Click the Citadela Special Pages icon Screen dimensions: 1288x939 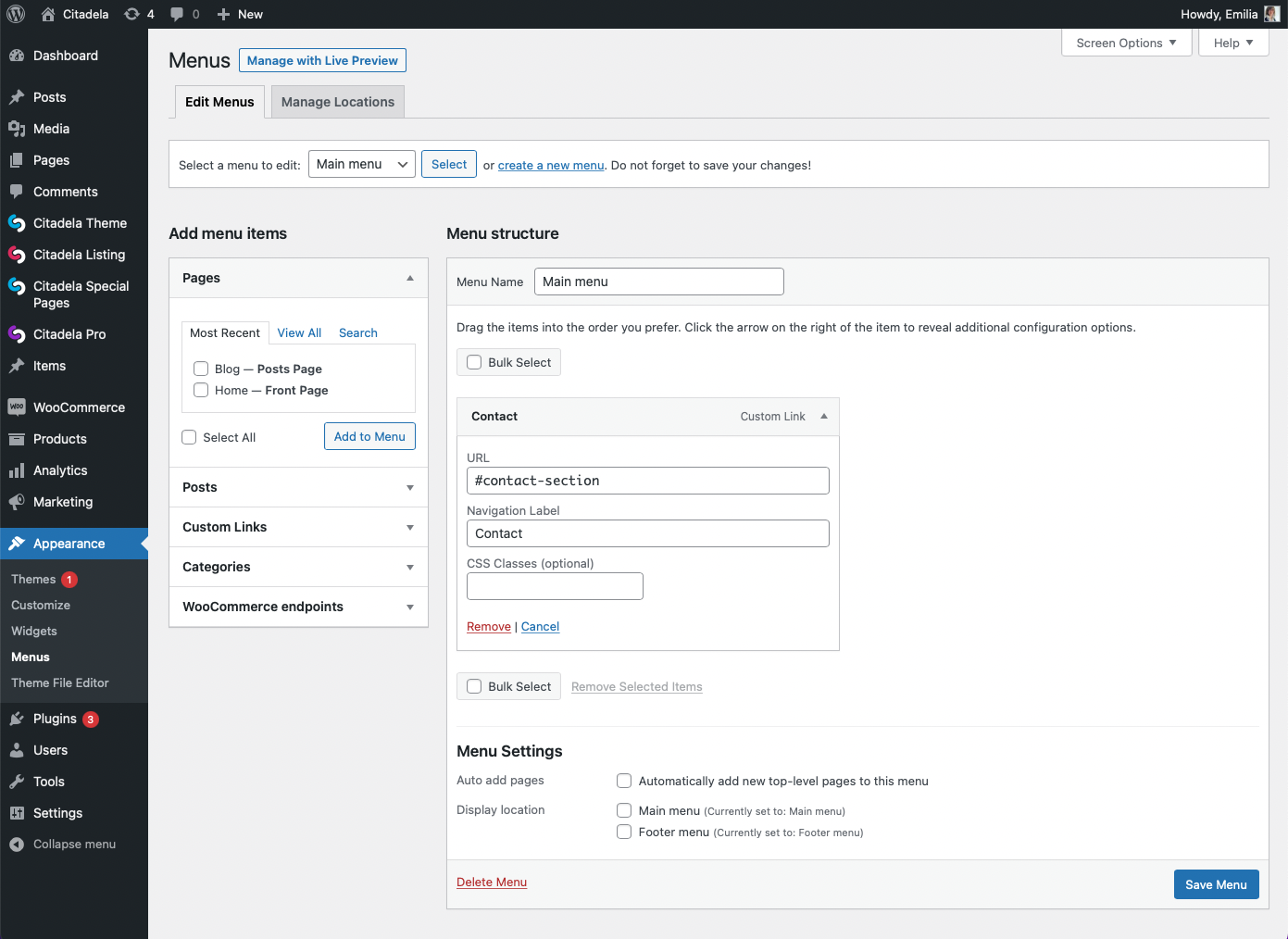click(x=17, y=286)
